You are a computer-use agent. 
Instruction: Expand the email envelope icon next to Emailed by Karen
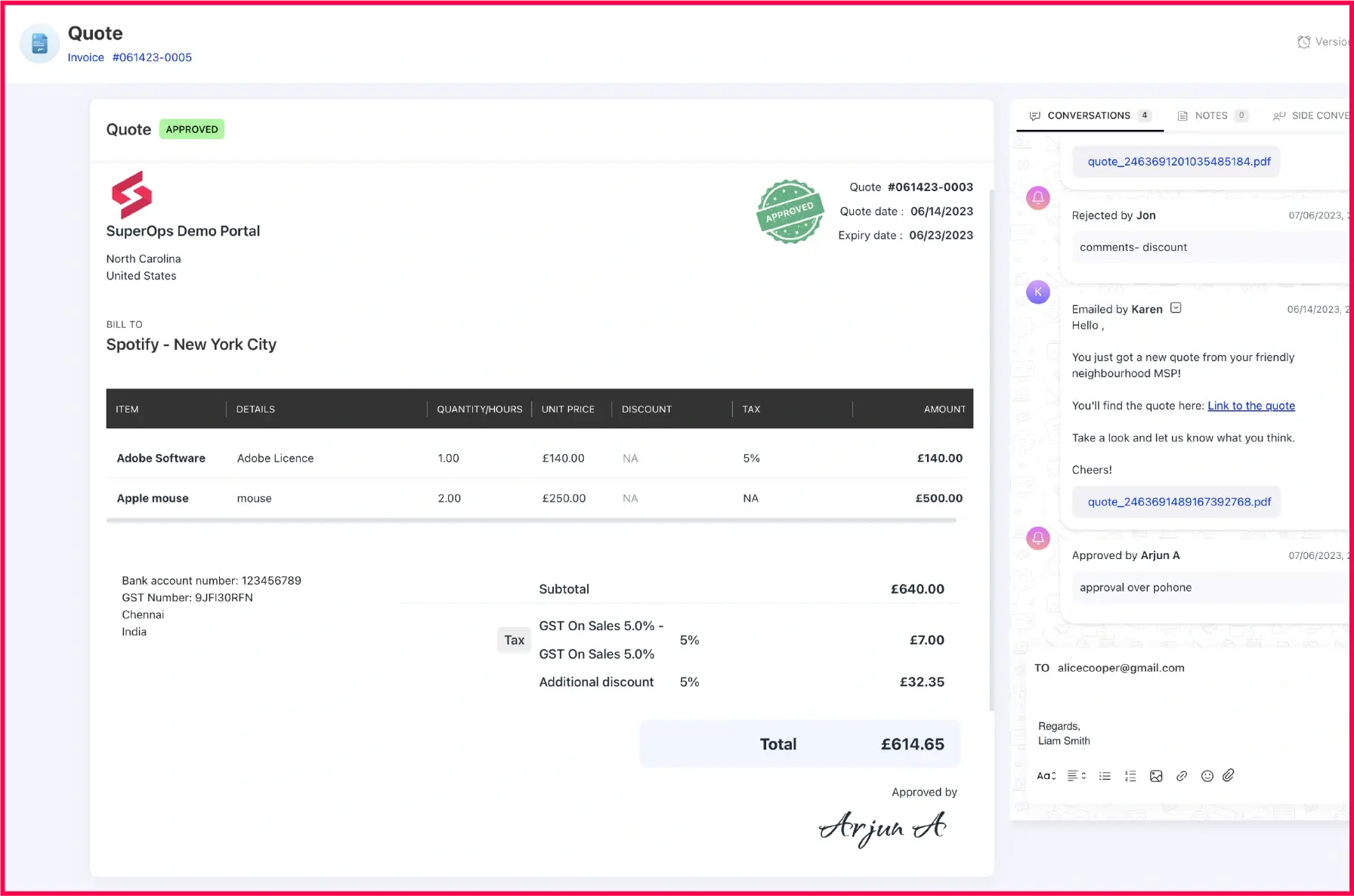coord(1176,307)
